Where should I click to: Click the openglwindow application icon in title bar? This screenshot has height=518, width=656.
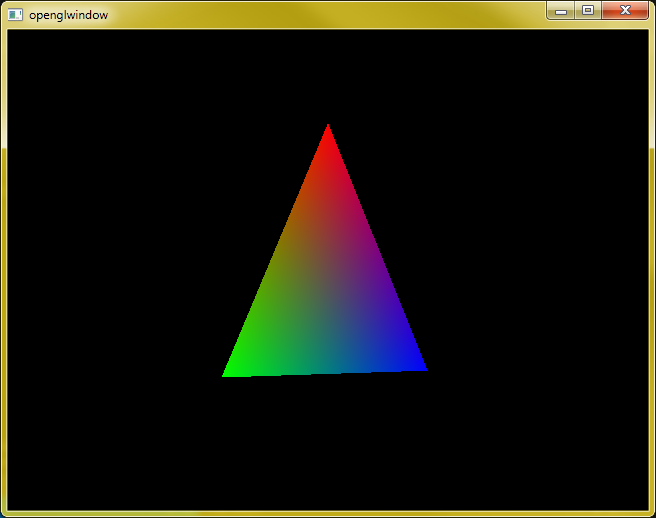click(15, 15)
